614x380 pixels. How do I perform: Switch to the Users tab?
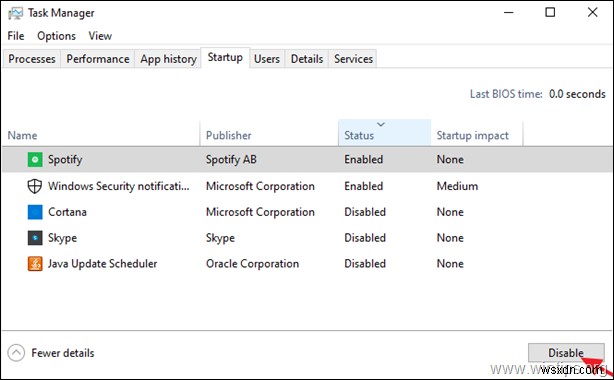pos(267,59)
